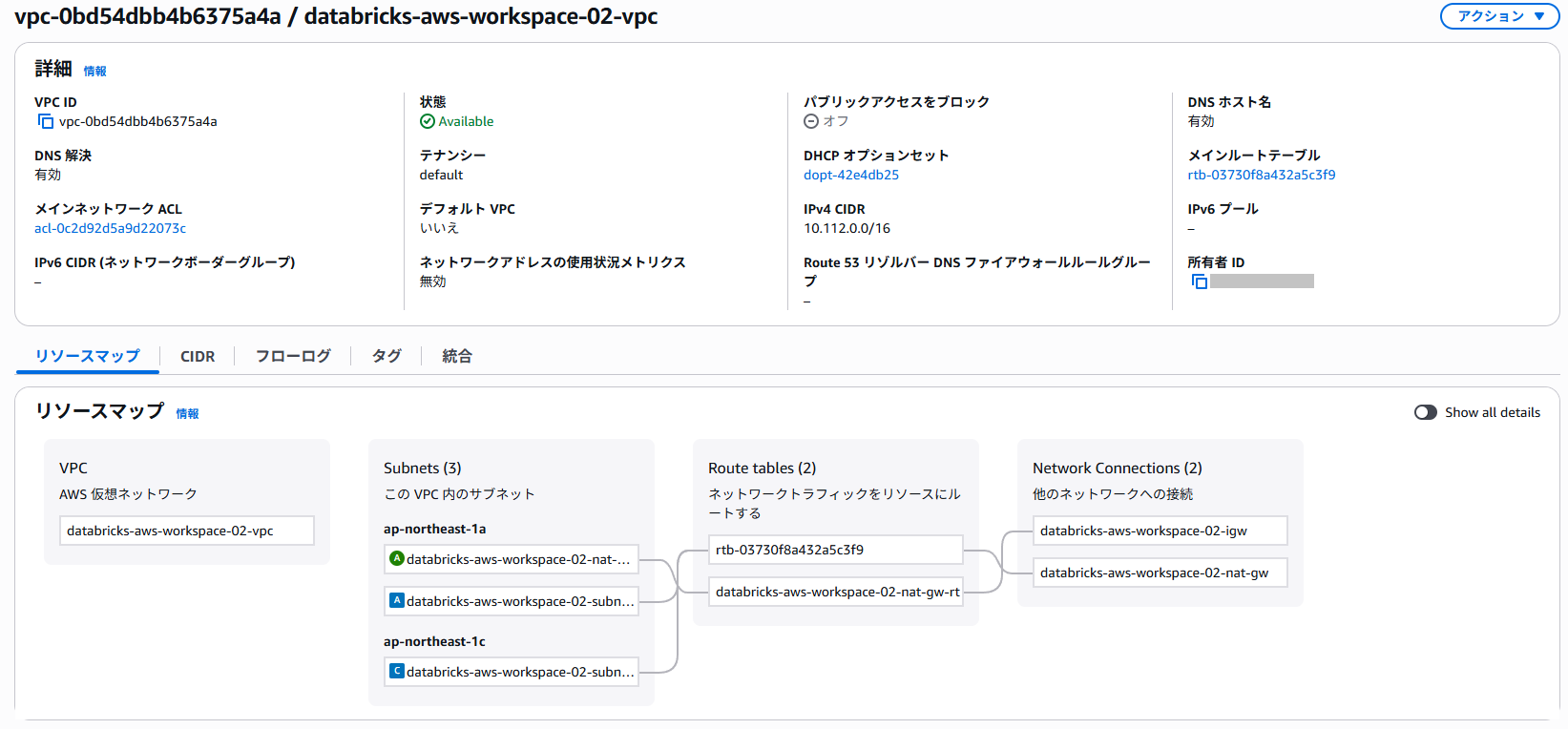Select the タグ tab
The width and height of the screenshot is (1568, 729).
(387, 356)
